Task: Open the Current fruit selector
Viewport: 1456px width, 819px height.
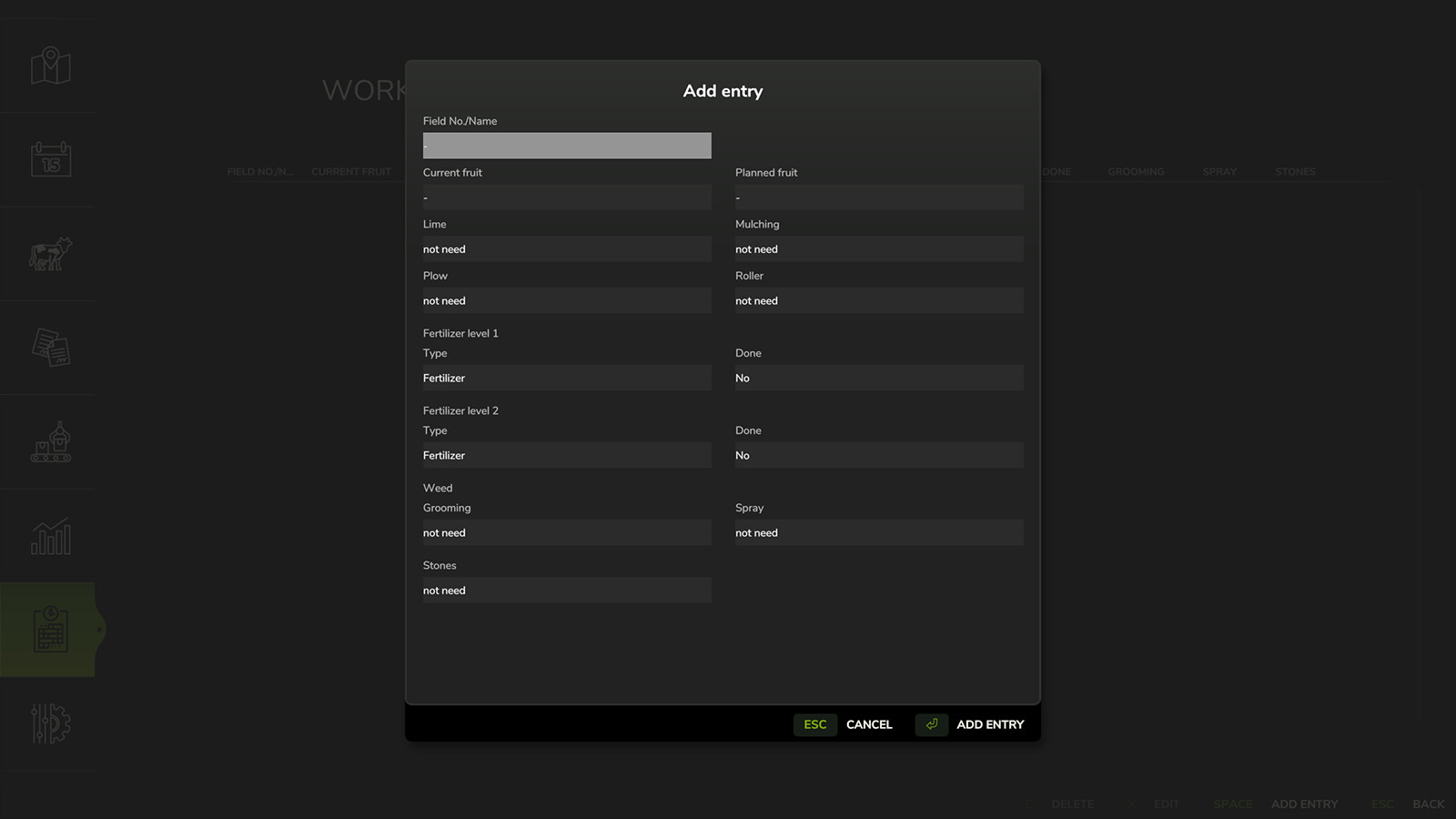Action: (566, 197)
